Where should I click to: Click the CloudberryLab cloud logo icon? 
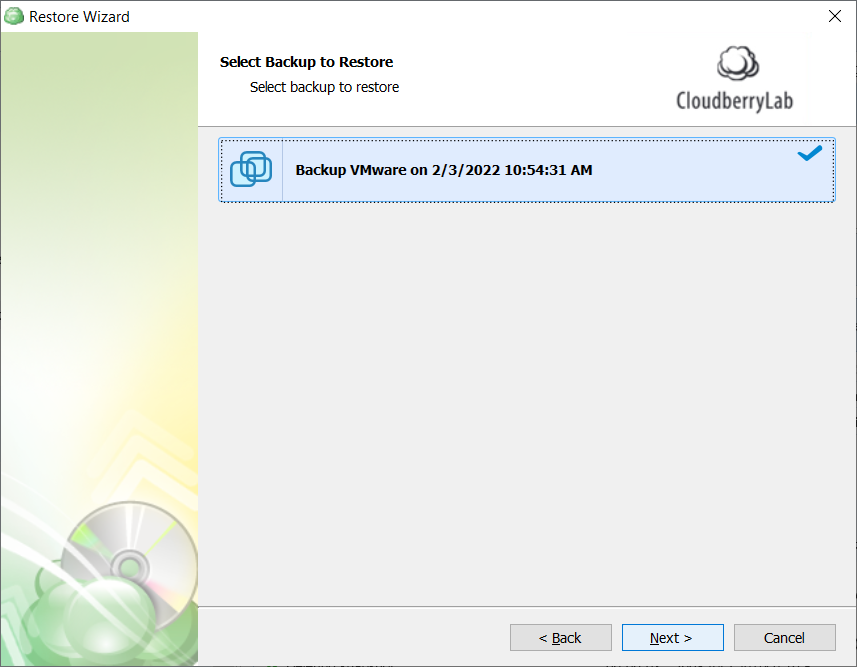[737, 63]
